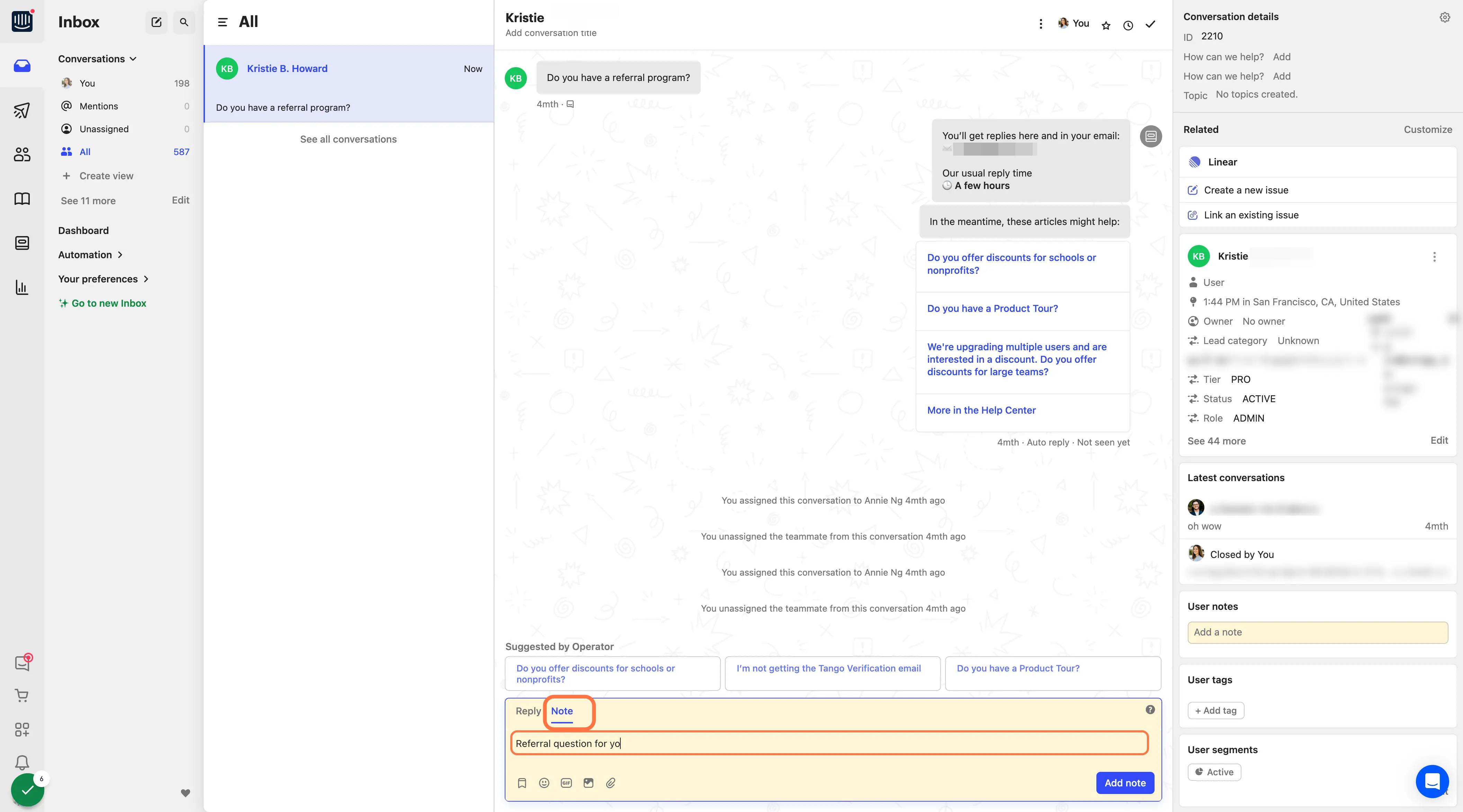Click the Add tag button

click(1215, 710)
